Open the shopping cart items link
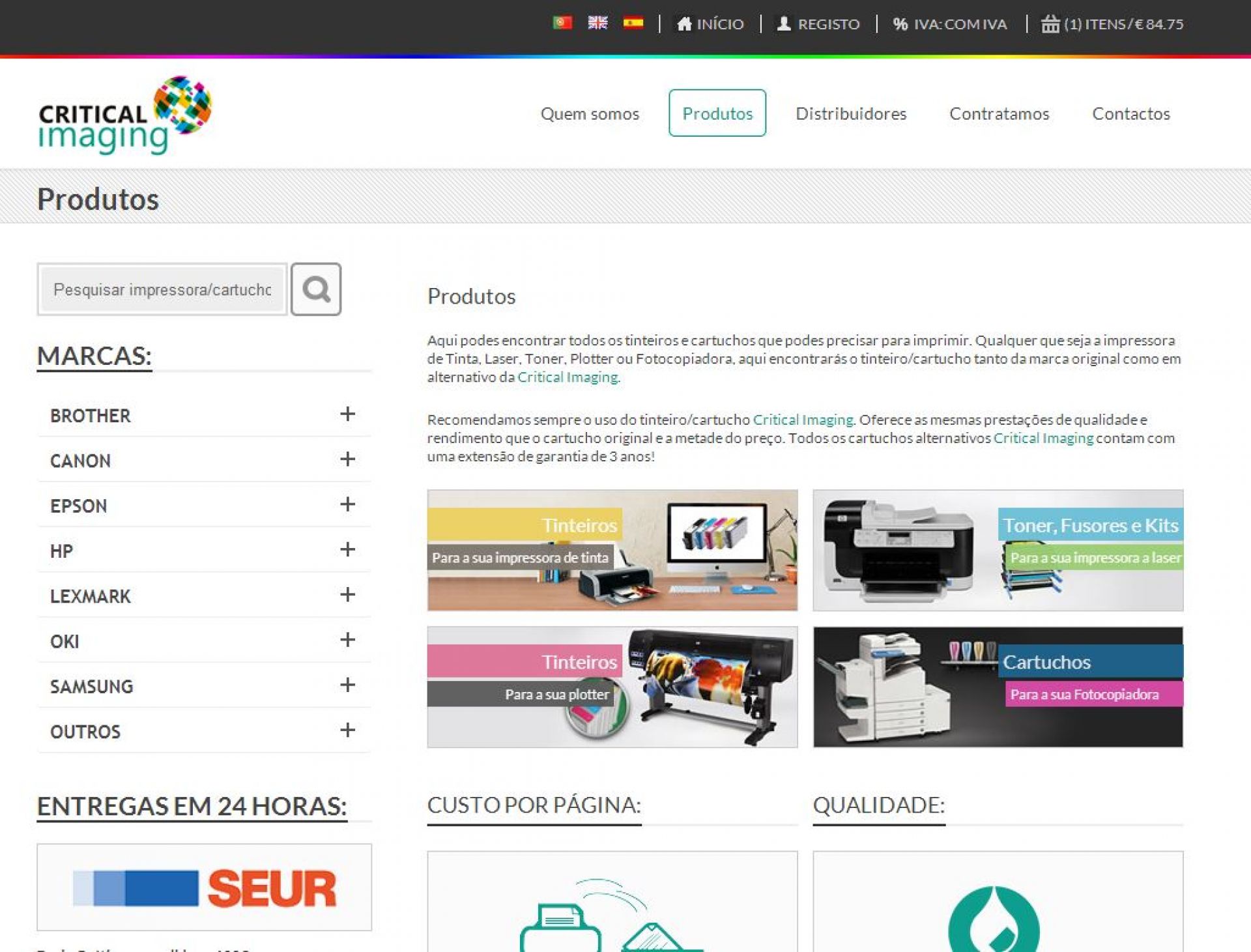 pos(1112,24)
